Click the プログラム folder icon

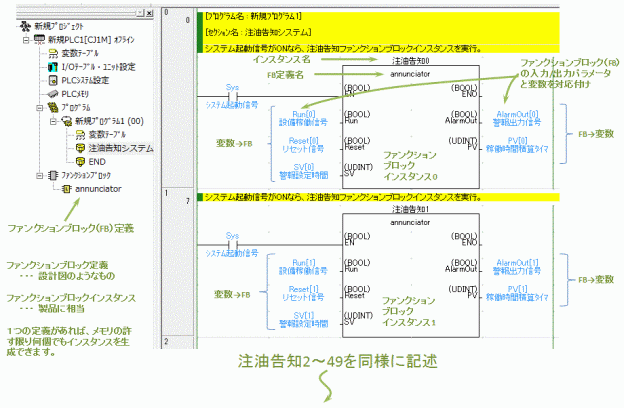click(x=53, y=107)
